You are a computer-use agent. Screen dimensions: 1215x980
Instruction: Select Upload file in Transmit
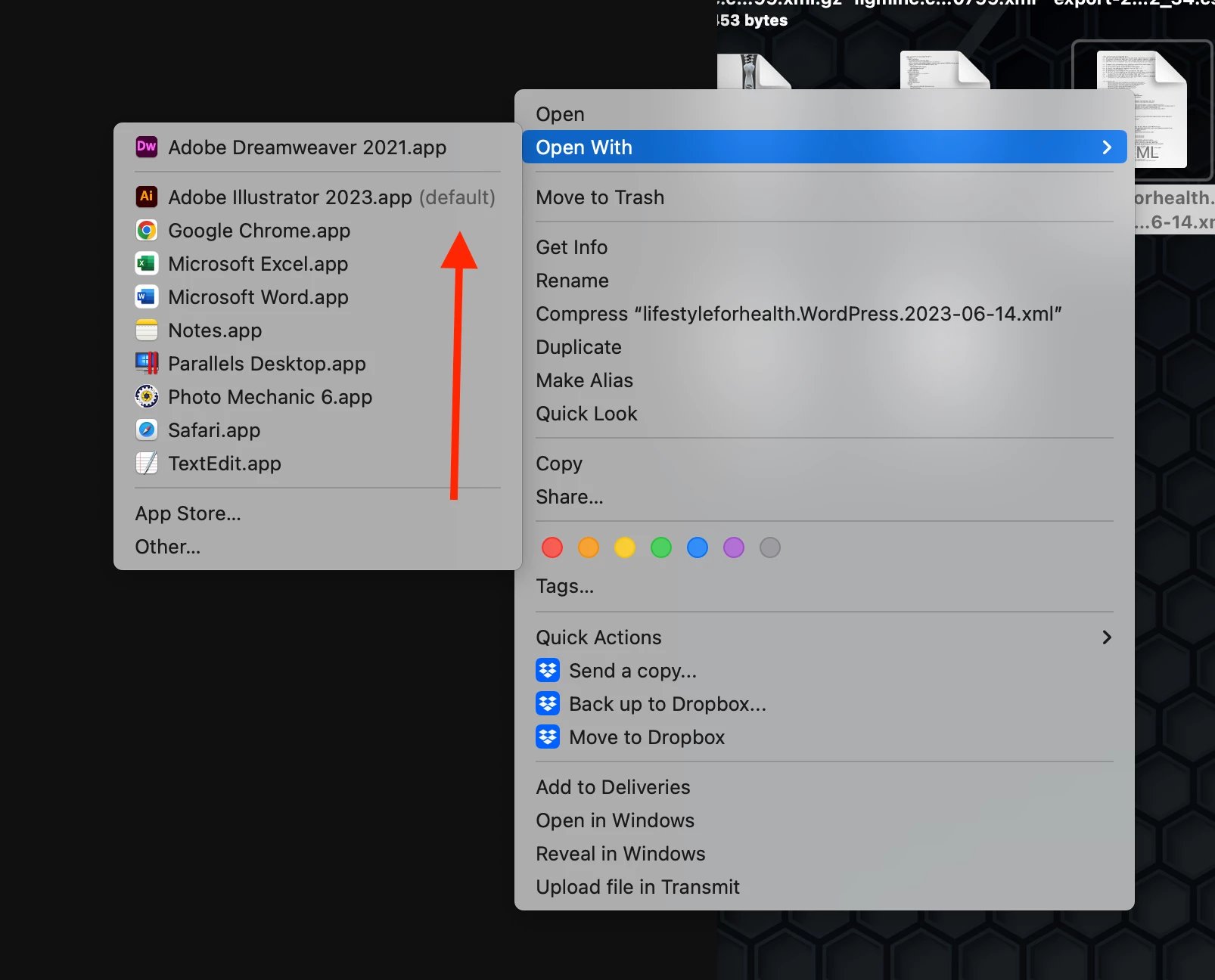pos(825,887)
